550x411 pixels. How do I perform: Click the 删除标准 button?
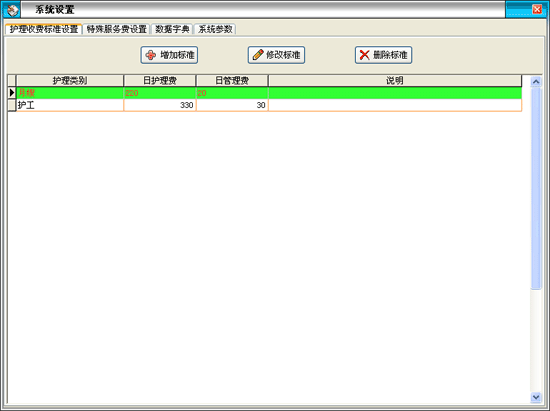(x=383, y=55)
